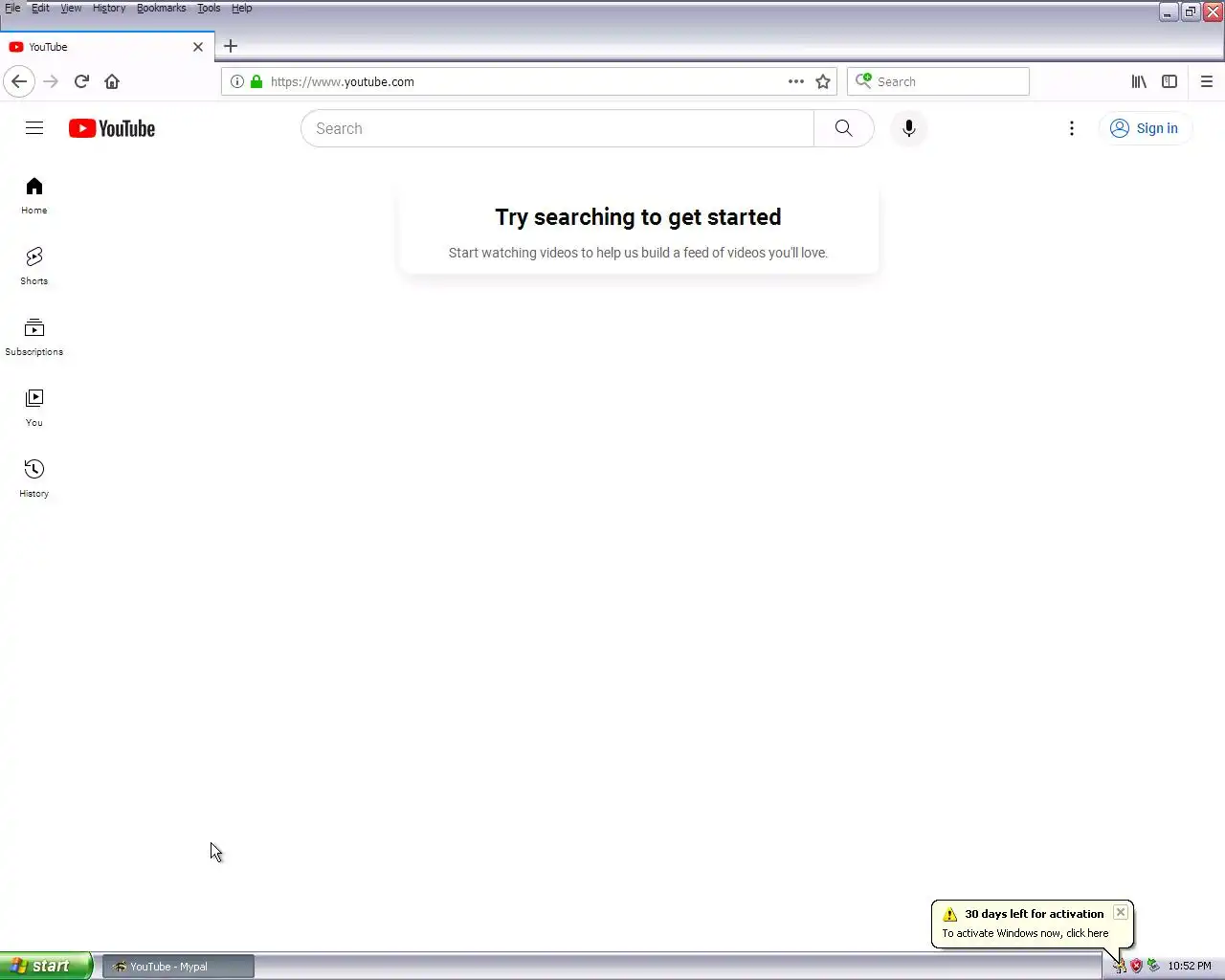Open Subscriptions in the sidebar
Image resolution: width=1225 pixels, height=980 pixels.
34,337
